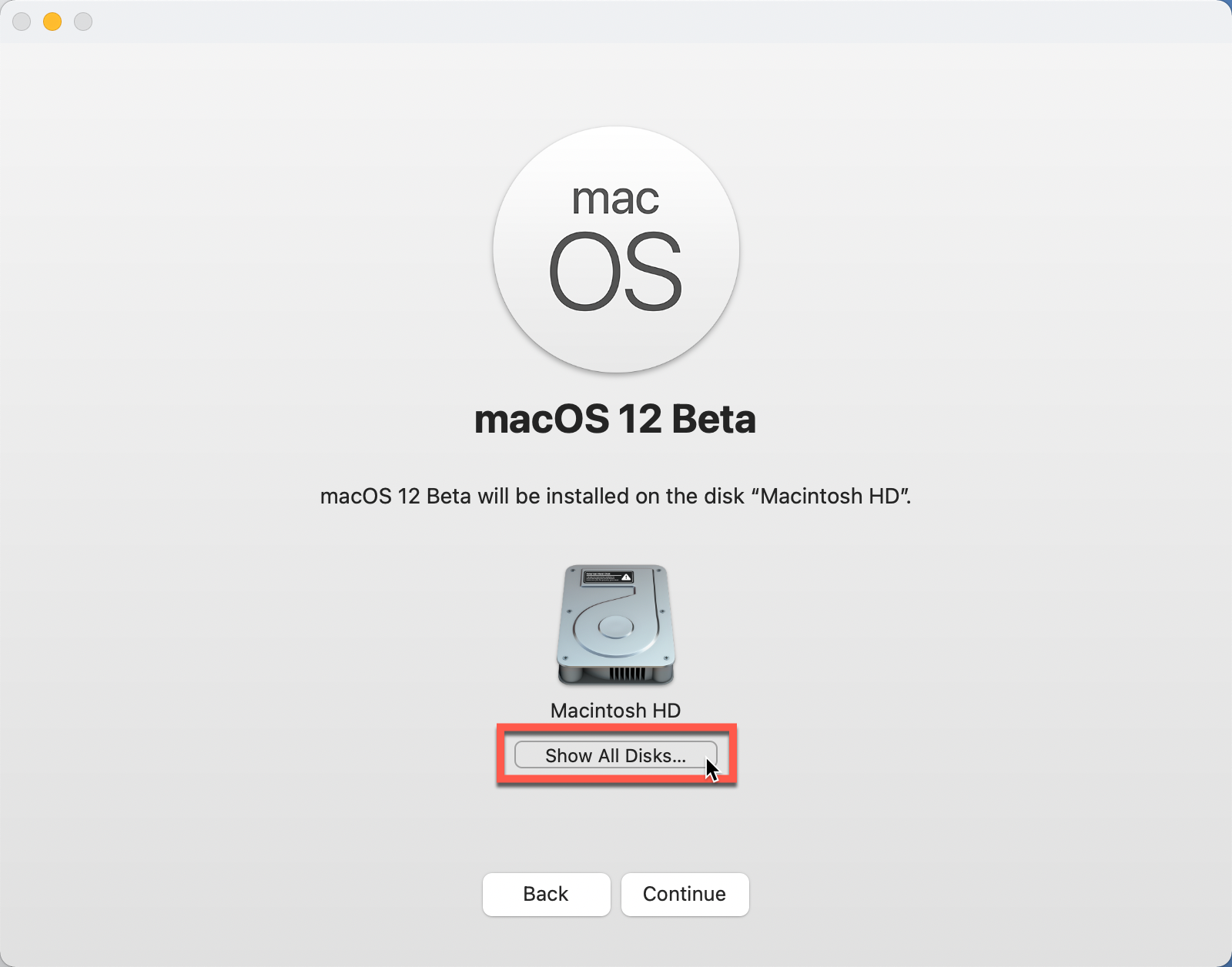Click the large "OS" letters in the logo
The image size is (1232, 967).
[615, 272]
